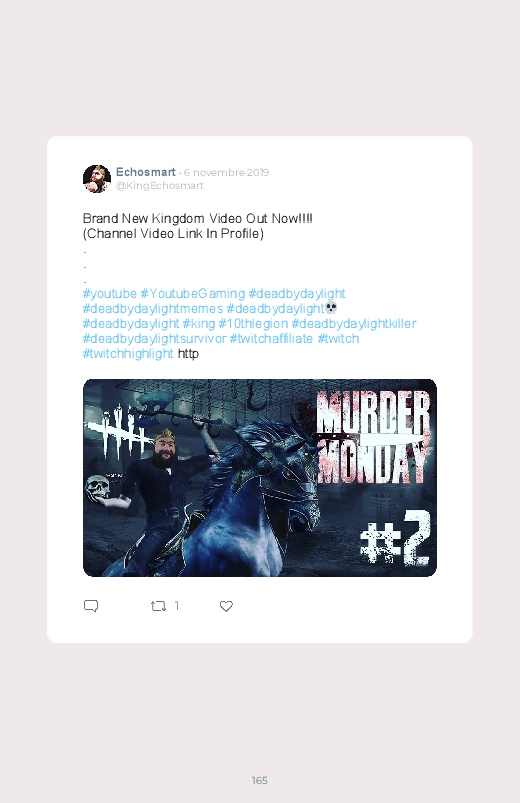Viewport: 520px width, 803px height.
Task: Open the #deadbydaylightkiller hashtag
Action: [354, 324]
